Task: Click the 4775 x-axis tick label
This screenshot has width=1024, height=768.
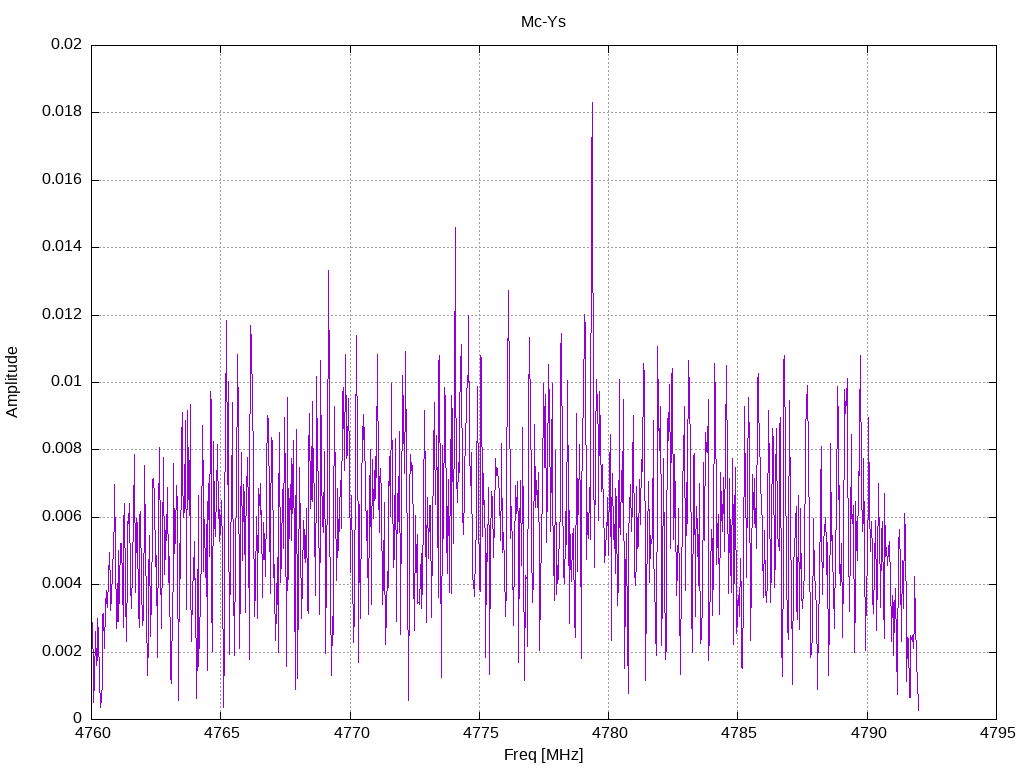Action: 480,732
